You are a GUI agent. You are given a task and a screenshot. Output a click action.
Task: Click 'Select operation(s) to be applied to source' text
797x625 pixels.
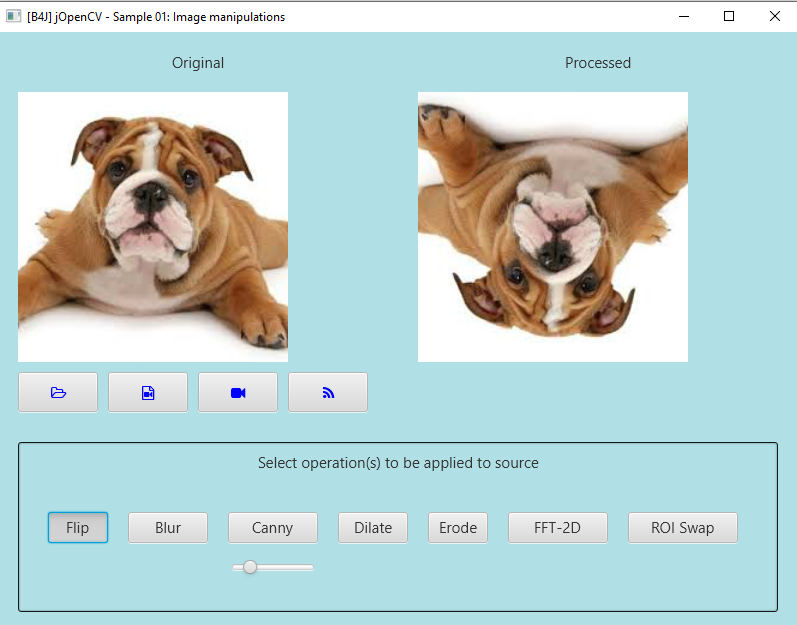398,463
